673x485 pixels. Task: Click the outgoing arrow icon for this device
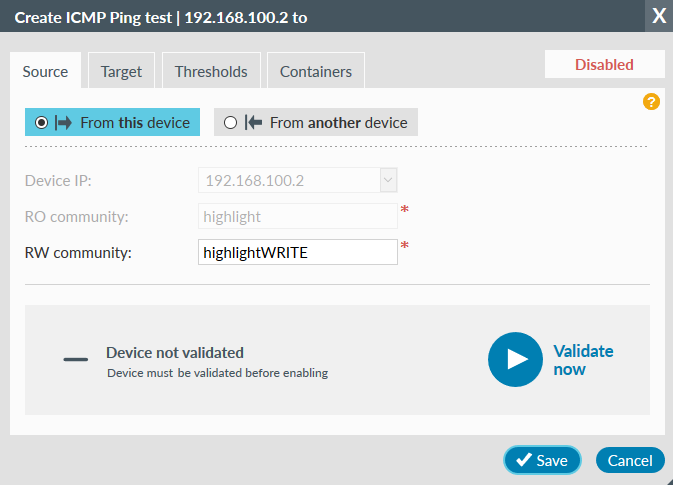click(64, 123)
